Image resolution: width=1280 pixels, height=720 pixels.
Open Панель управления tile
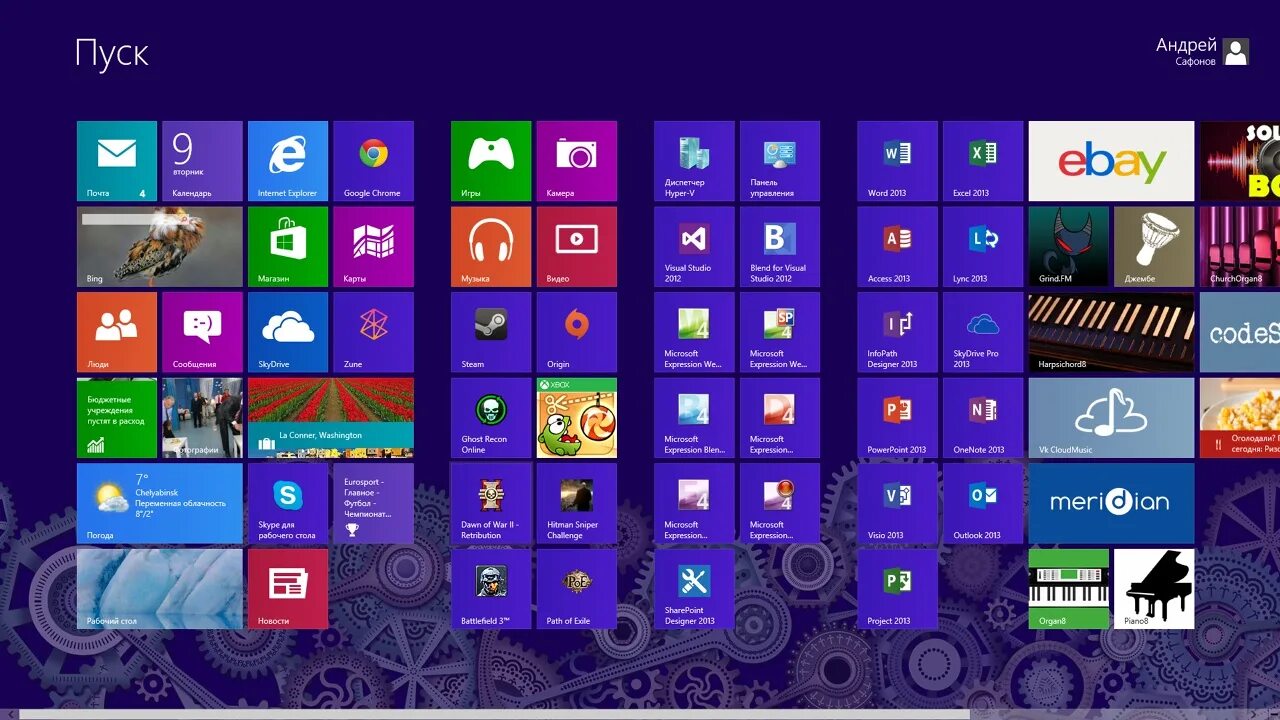(x=780, y=161)
